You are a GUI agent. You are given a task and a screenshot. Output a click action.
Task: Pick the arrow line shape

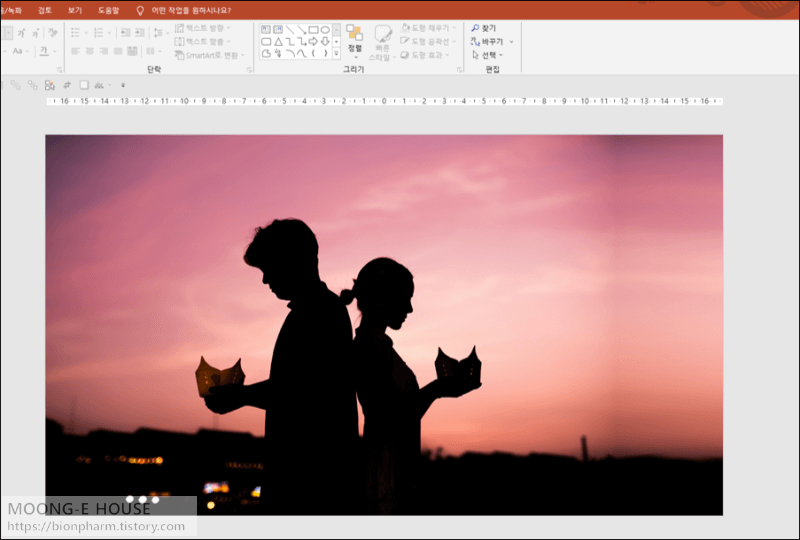(x=302, y=30)
